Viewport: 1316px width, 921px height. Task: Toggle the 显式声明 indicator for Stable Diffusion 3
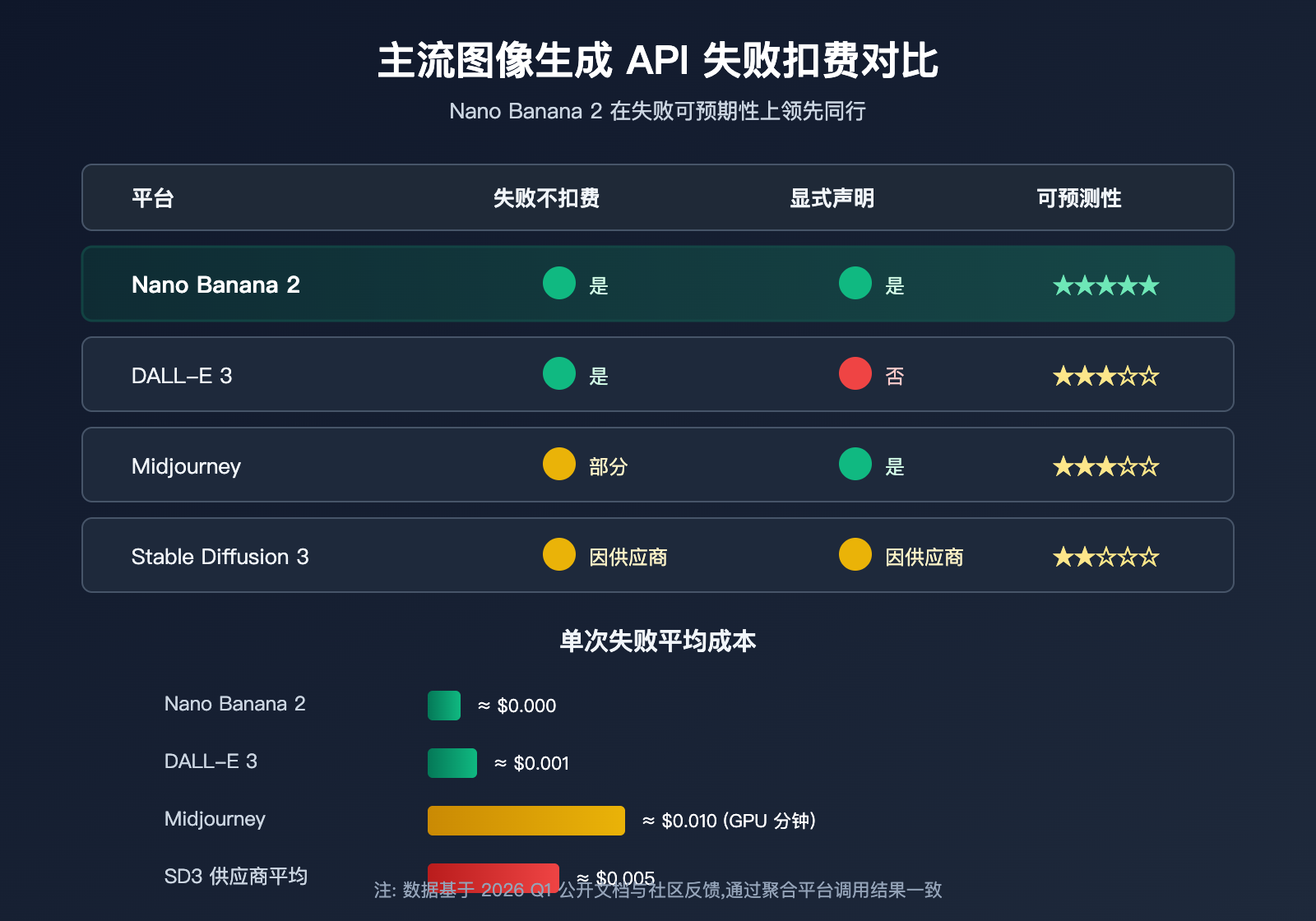point(855,555)
